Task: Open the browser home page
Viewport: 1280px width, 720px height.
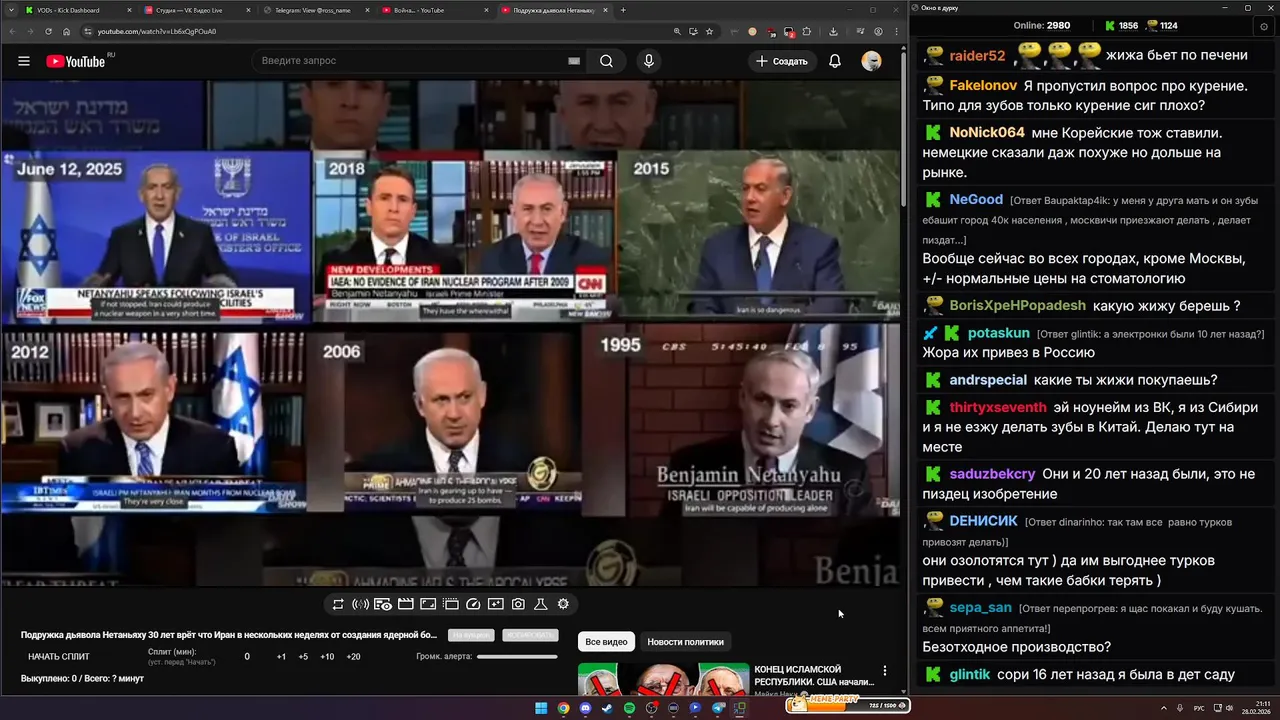Action: (x=67, y=31)
